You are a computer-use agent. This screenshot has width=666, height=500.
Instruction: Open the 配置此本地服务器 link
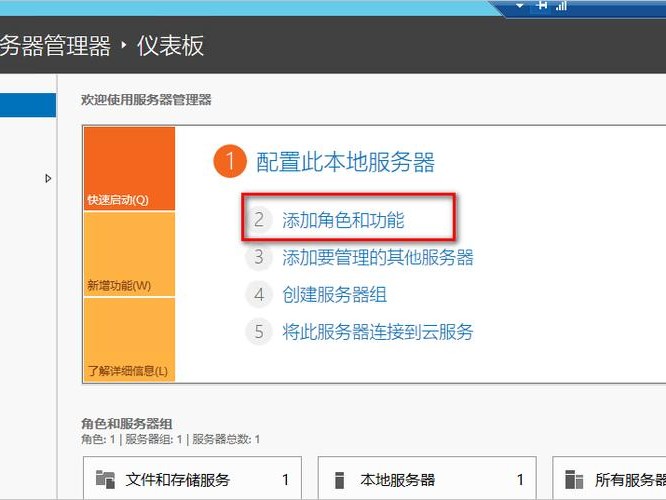point(345,162)
